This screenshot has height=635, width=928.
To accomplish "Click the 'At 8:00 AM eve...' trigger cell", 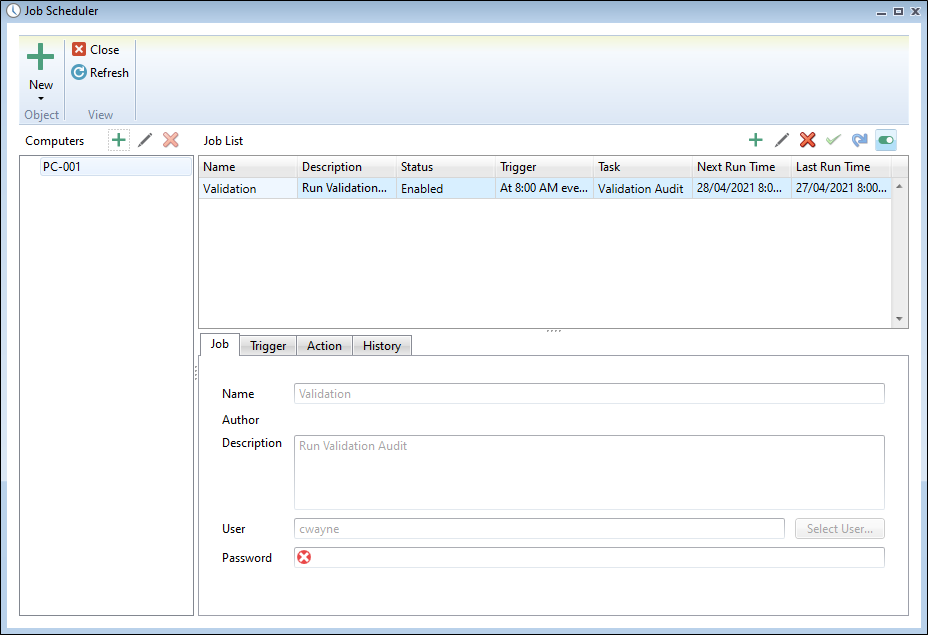I will click(544, 188).
